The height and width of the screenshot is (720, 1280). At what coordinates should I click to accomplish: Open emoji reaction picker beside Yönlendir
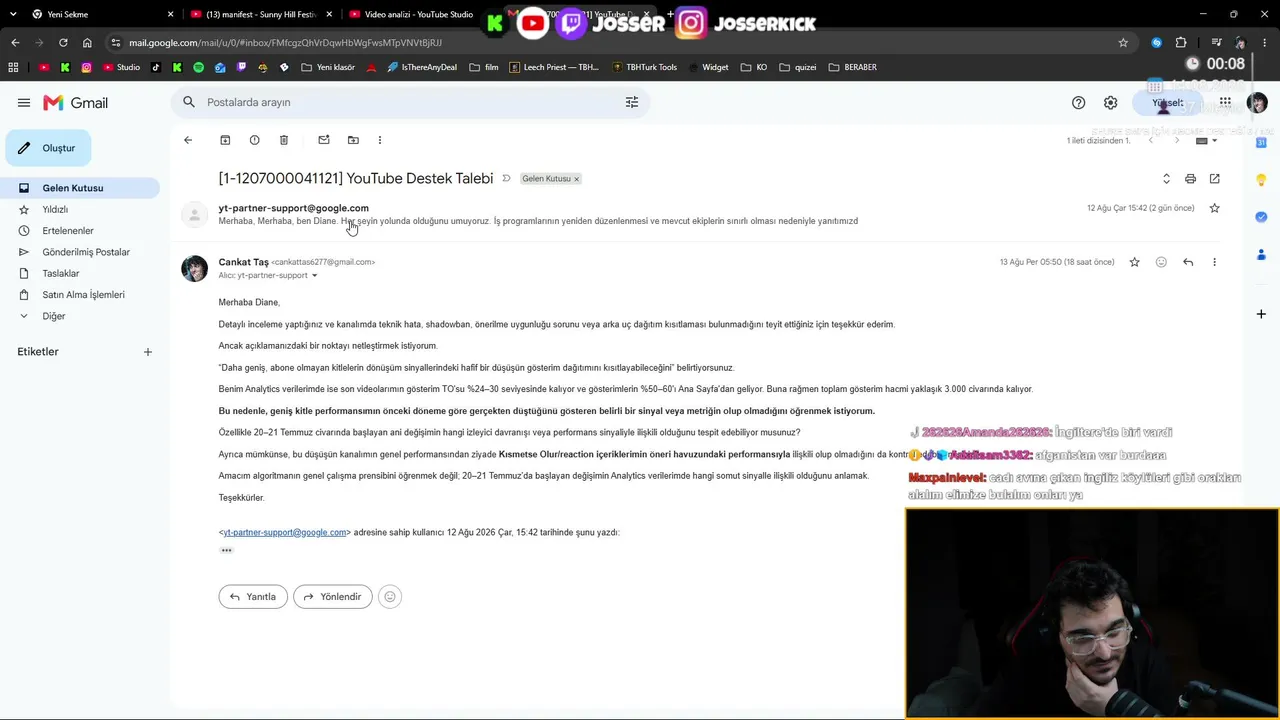(390, 597)
